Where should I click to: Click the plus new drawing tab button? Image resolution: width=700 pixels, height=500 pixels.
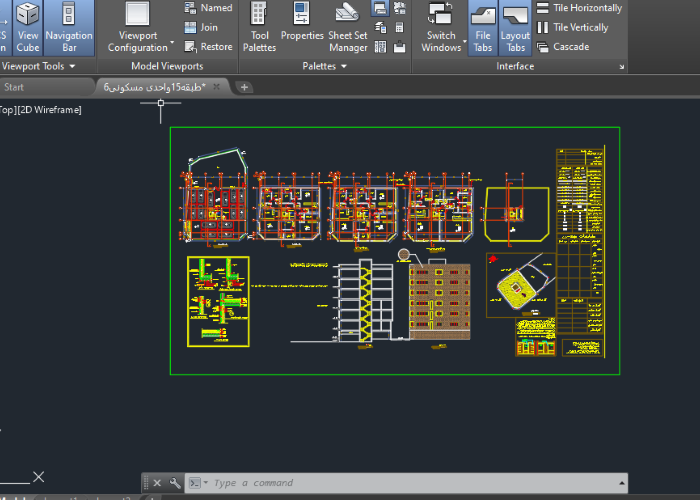pyautogui.click(x=244, y=87)
